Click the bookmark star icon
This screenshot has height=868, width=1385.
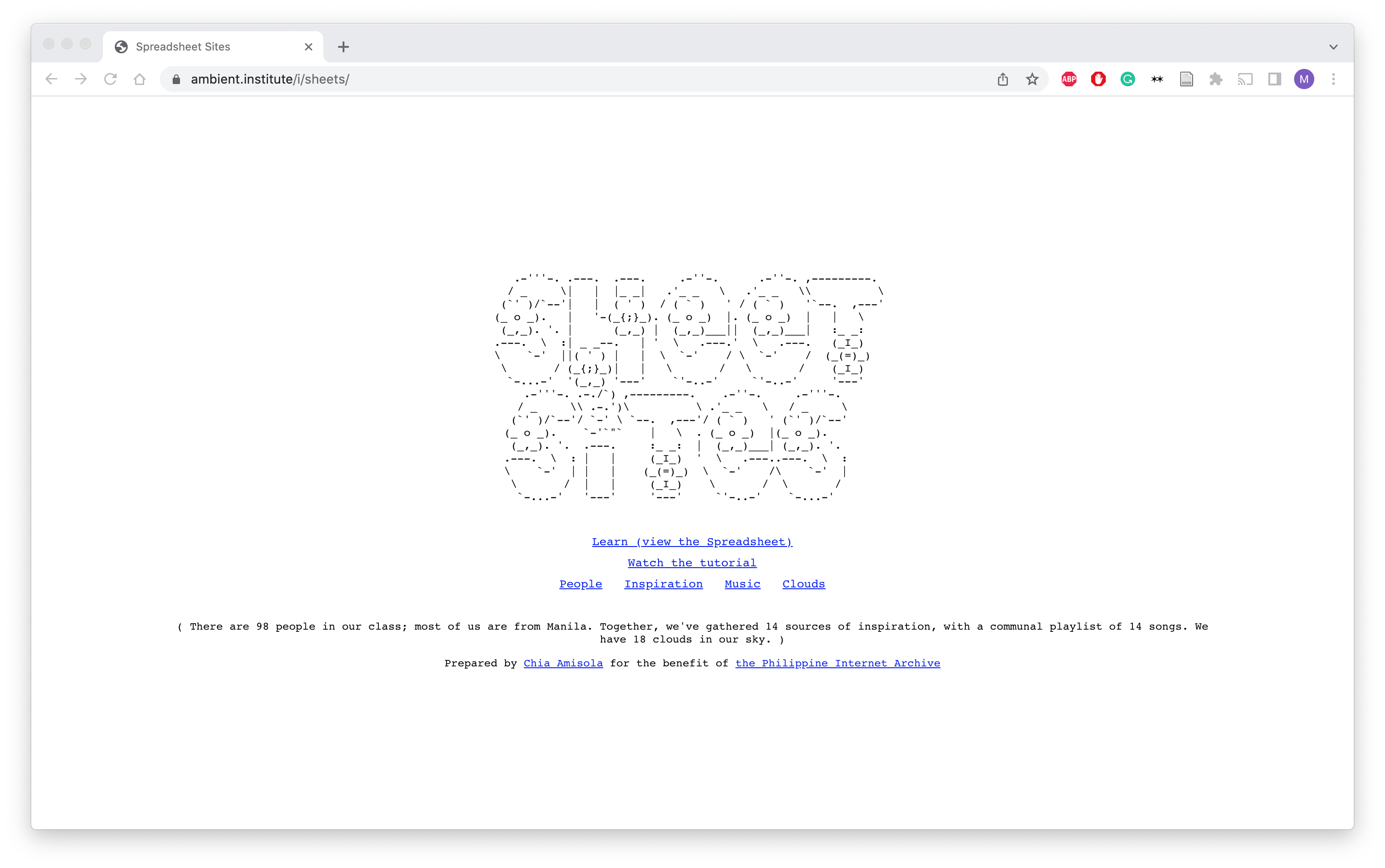[1032, 79]
